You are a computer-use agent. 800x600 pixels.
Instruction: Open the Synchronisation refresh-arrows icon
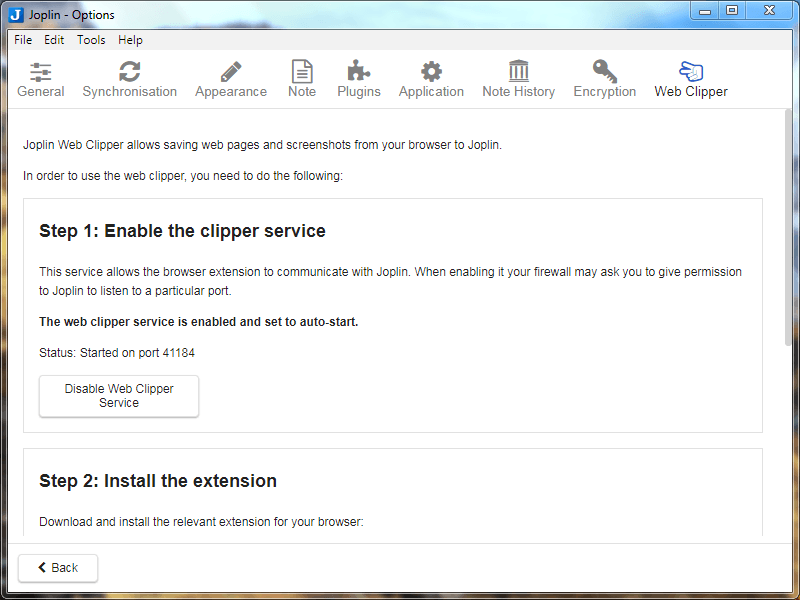[130, 71]
